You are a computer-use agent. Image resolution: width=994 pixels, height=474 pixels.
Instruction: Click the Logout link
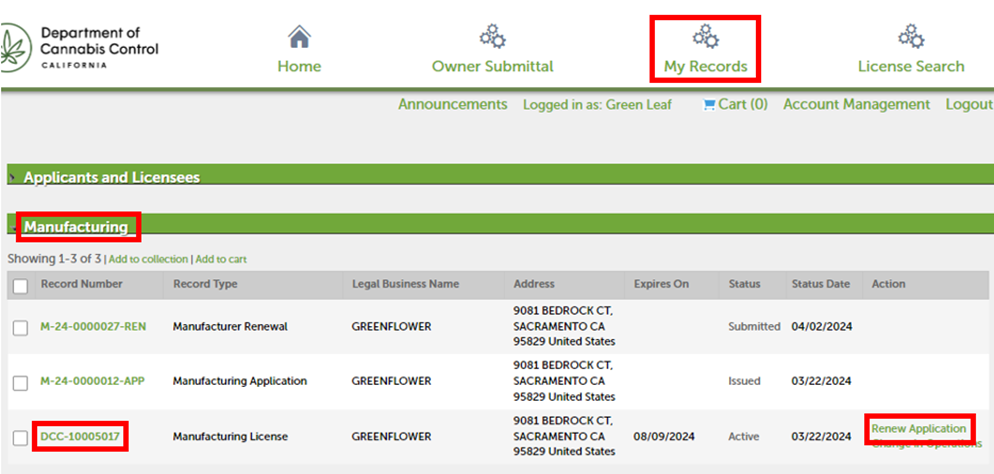(x=969, y=105)
